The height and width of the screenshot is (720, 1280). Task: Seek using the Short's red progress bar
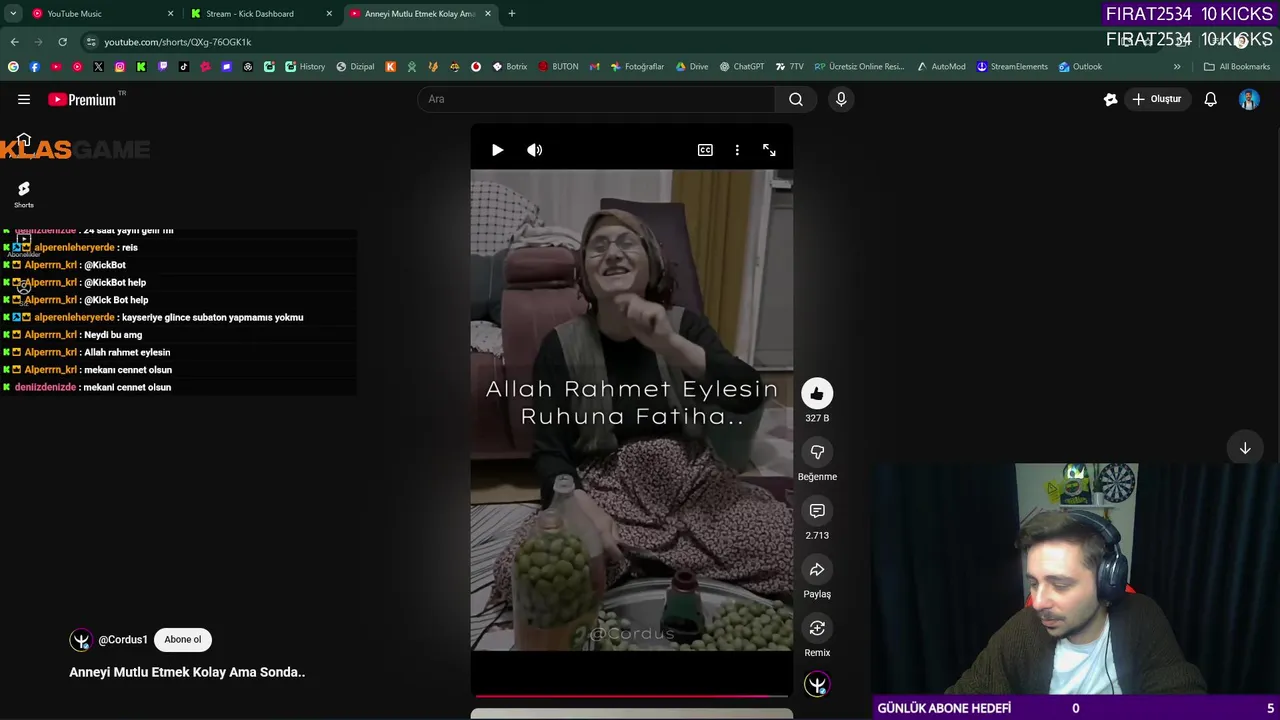[x=632, y=695]
